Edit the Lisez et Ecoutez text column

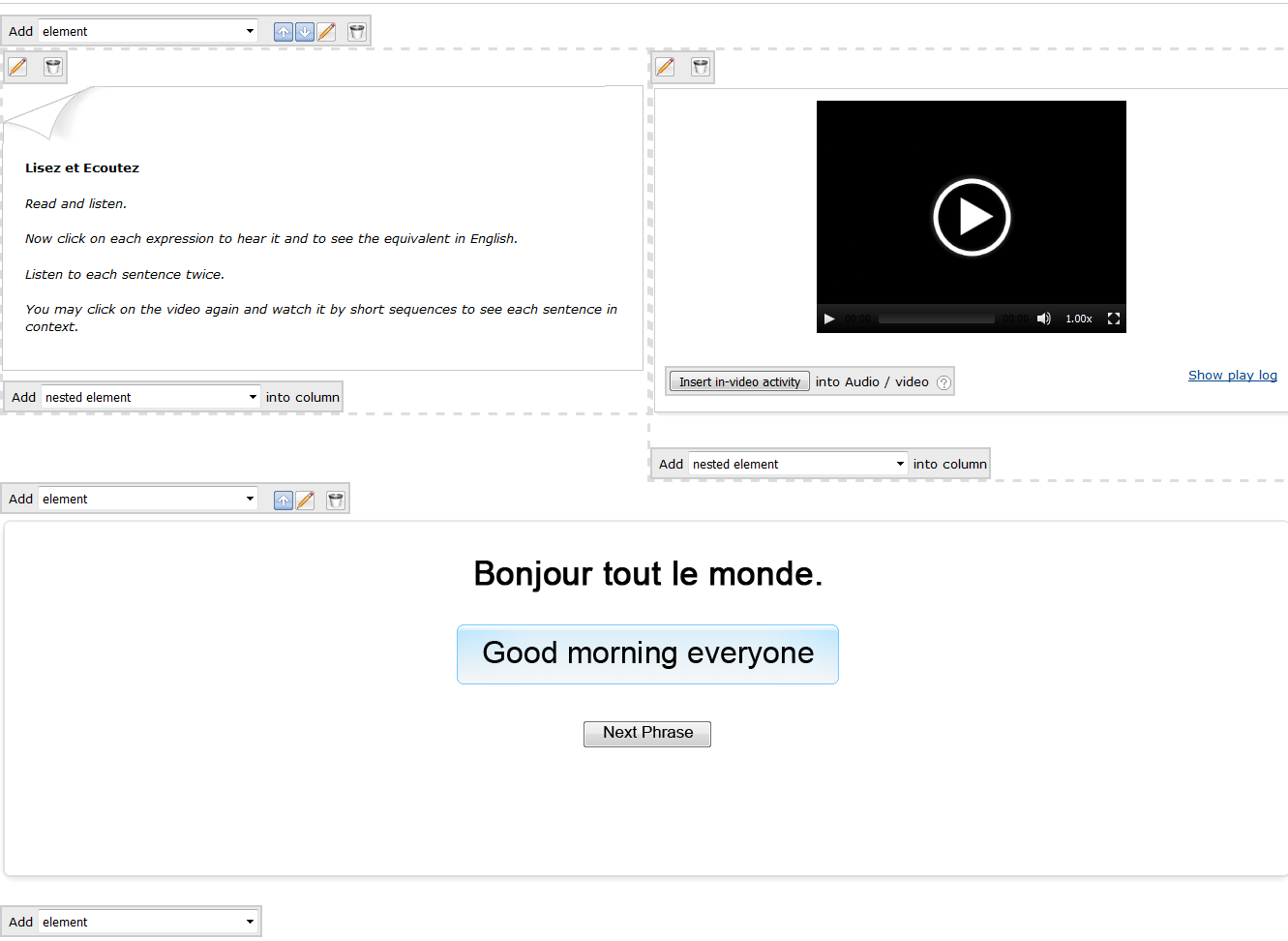pyautogui.click(x=17, y=67)
